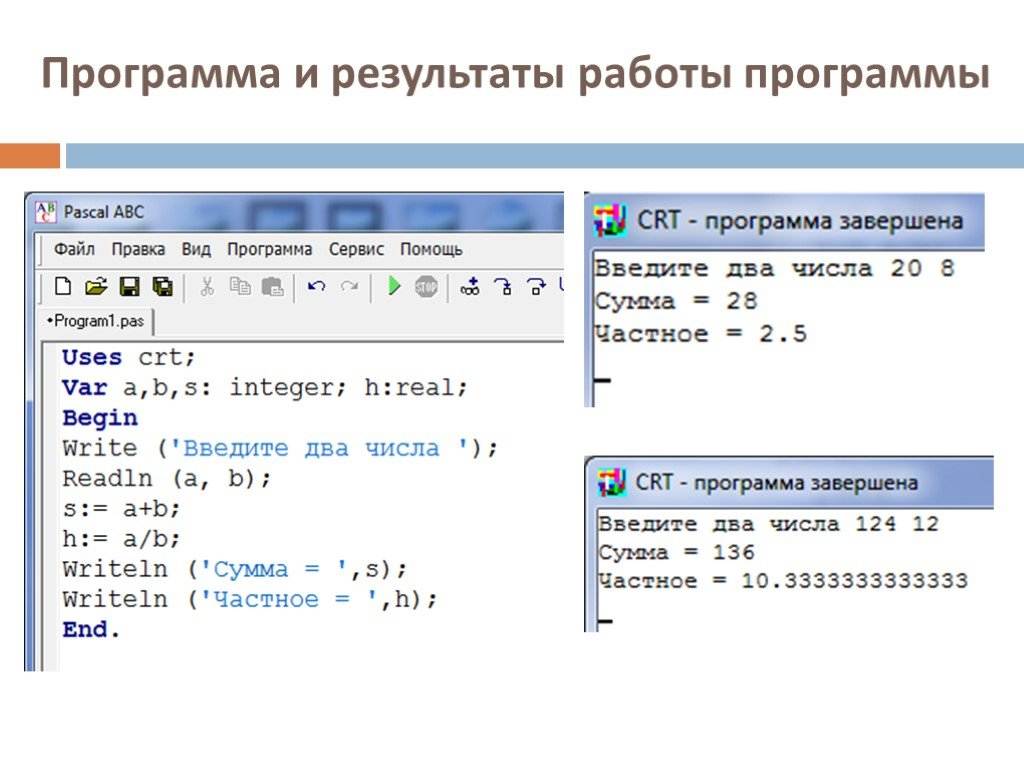Screen dimensions: 1024x768
Task: Click the 'Readln (a, b);' line
Action: tap(166, 479)
